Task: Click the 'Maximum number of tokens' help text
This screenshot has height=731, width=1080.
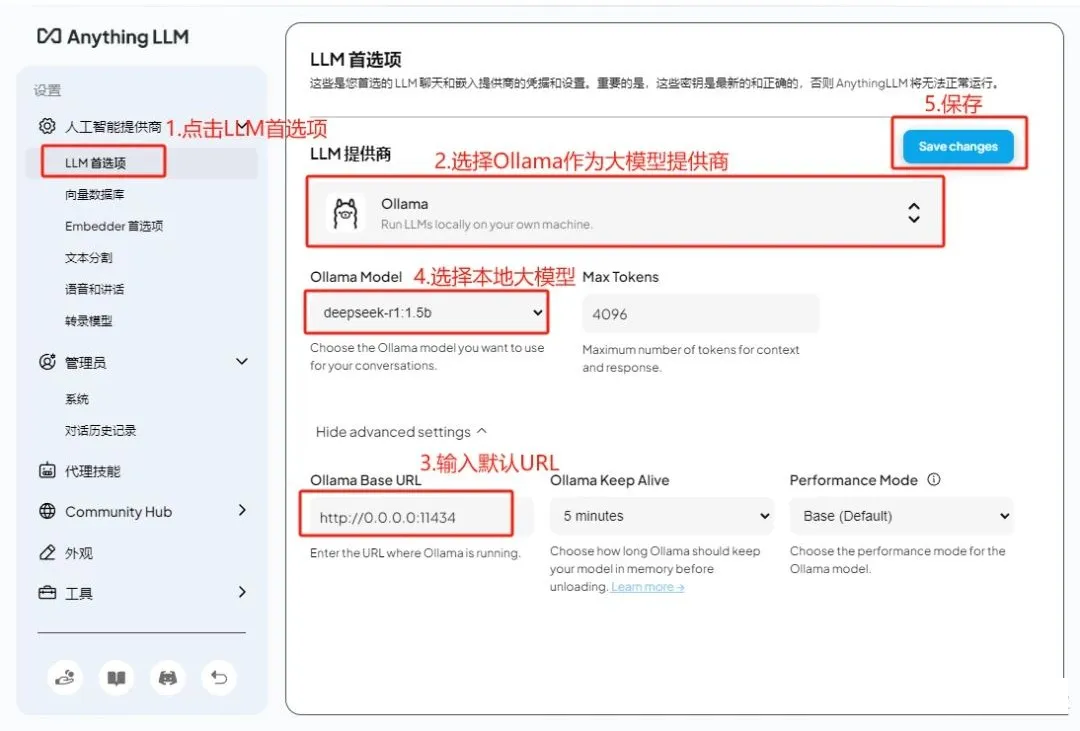Action: pos(691,358)
